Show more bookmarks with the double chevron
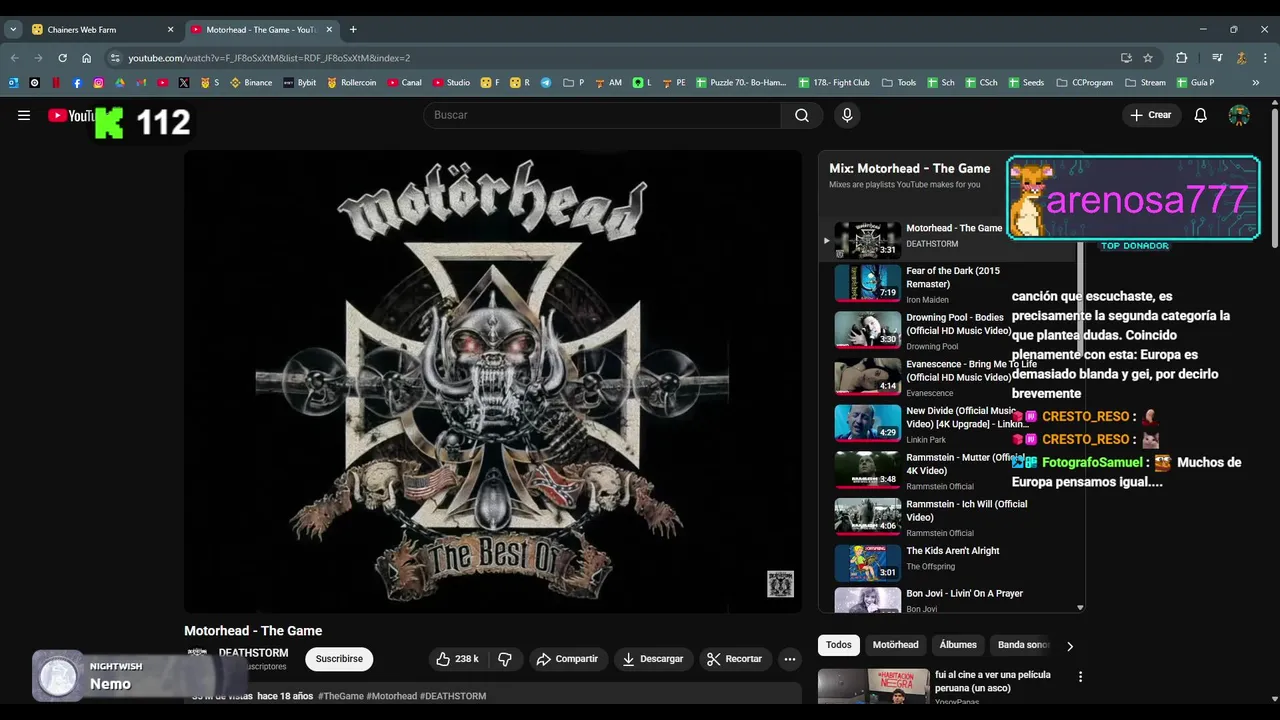1280x720 pixels. point(1256,83)
